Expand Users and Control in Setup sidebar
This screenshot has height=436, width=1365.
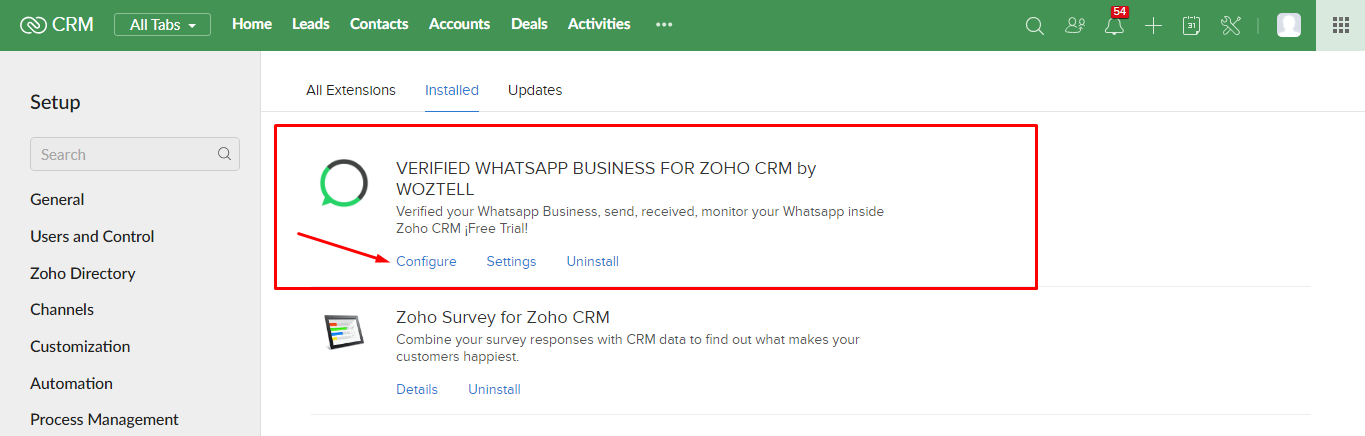92,236
